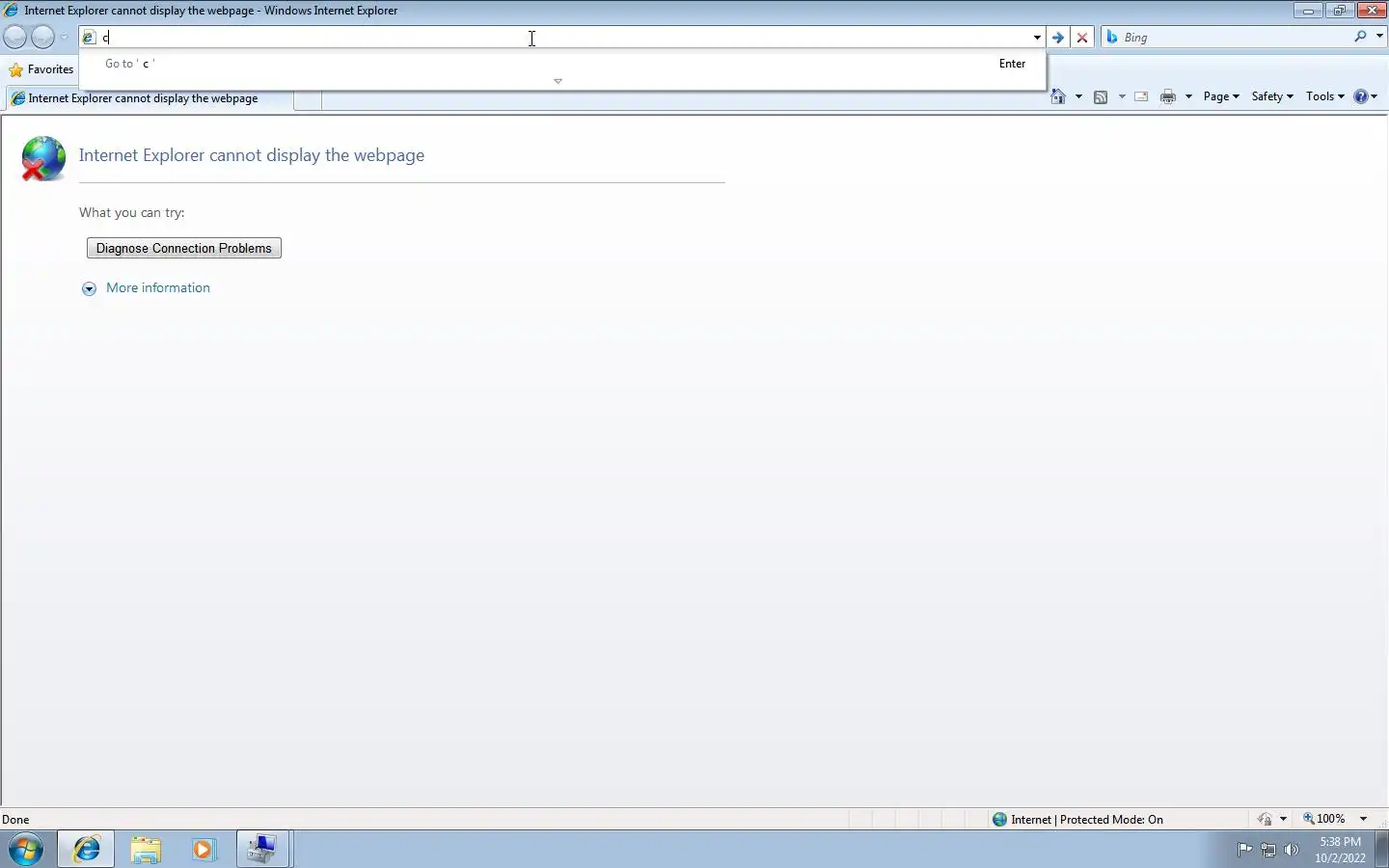This screenshot has width=1389, height=868.
Task: Open Windows Explorer from taskbar
Action: click(146, 850)
